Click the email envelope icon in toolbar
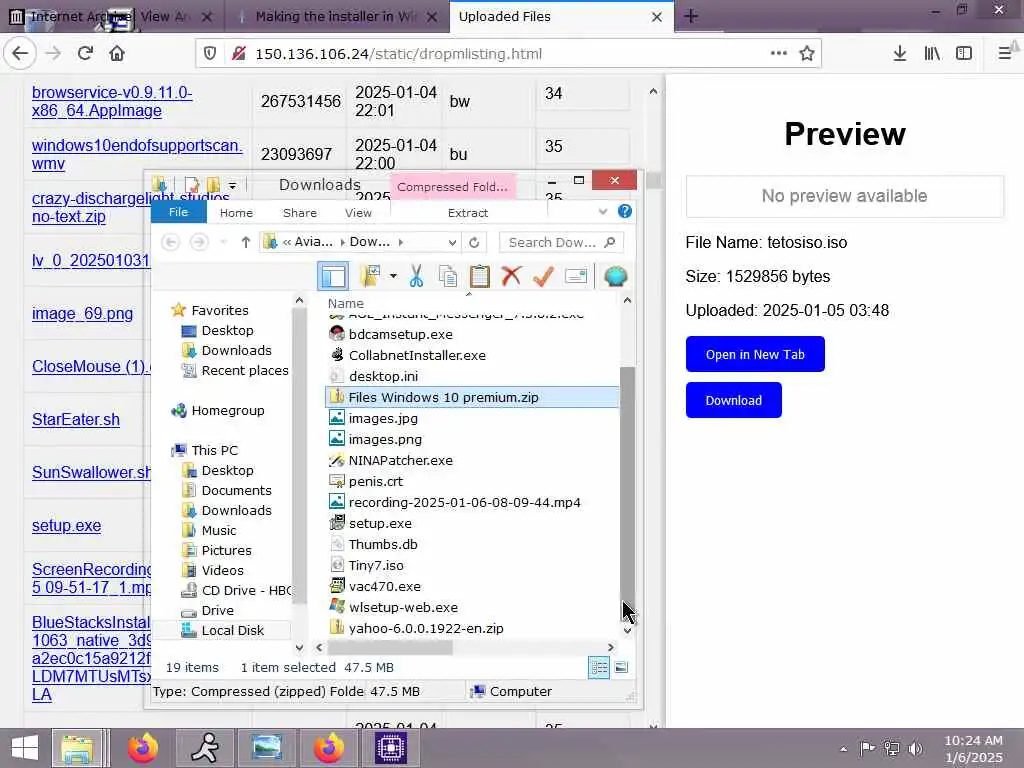Screen dimensions: 1024x768 [576, 276]
